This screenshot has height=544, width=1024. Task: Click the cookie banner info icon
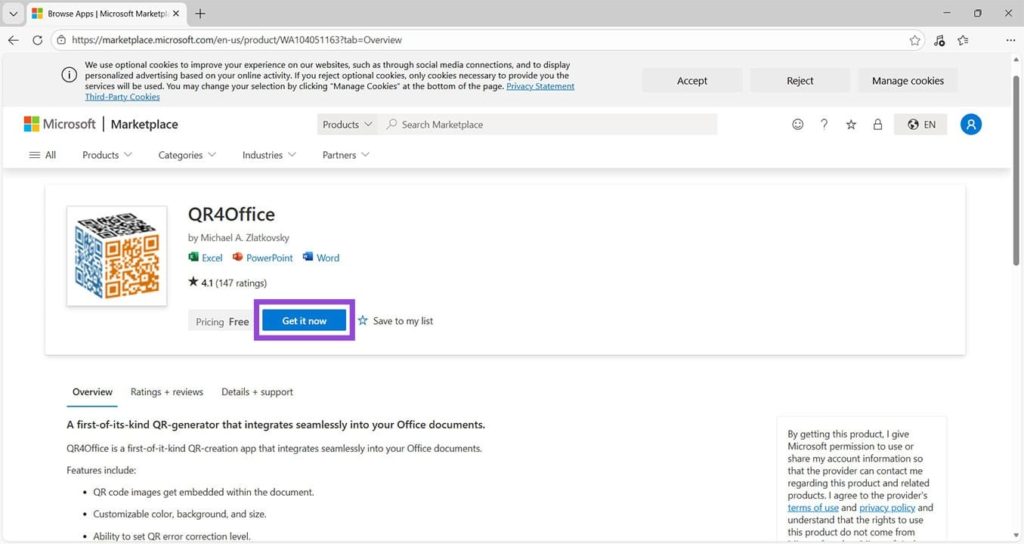coord(69,74)
